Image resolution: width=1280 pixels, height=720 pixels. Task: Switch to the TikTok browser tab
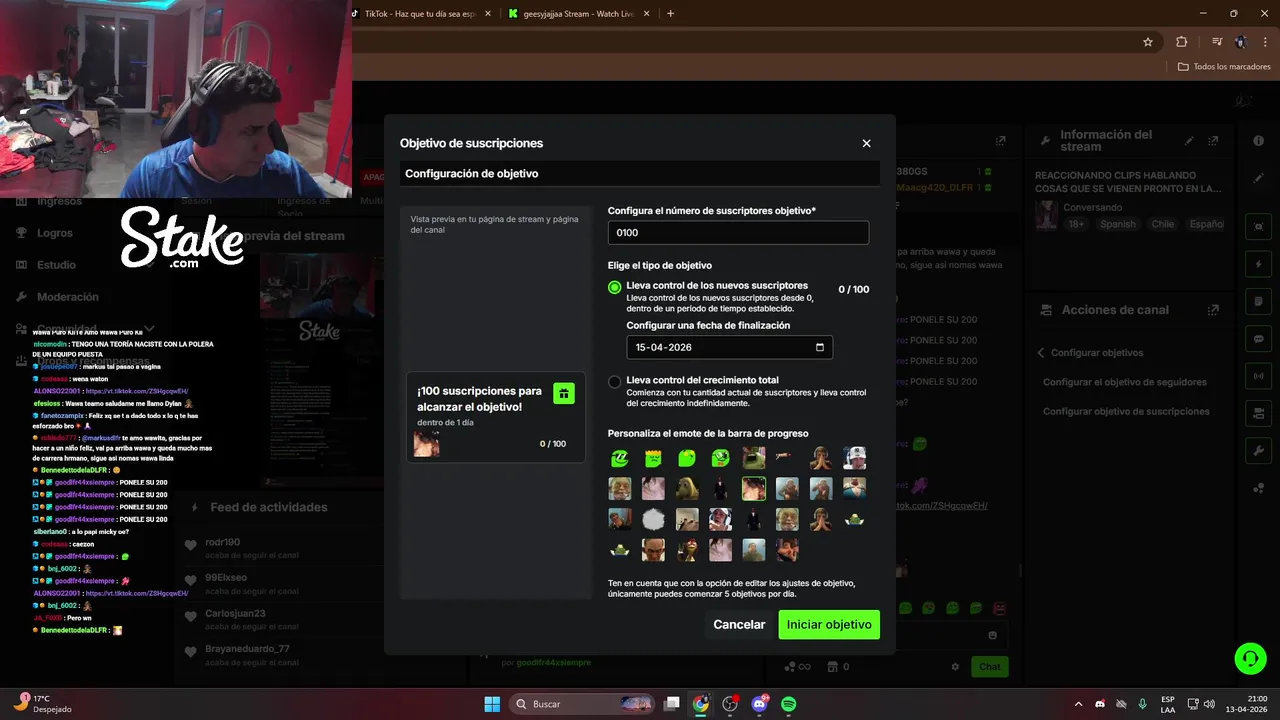click(x=418, y=13)
